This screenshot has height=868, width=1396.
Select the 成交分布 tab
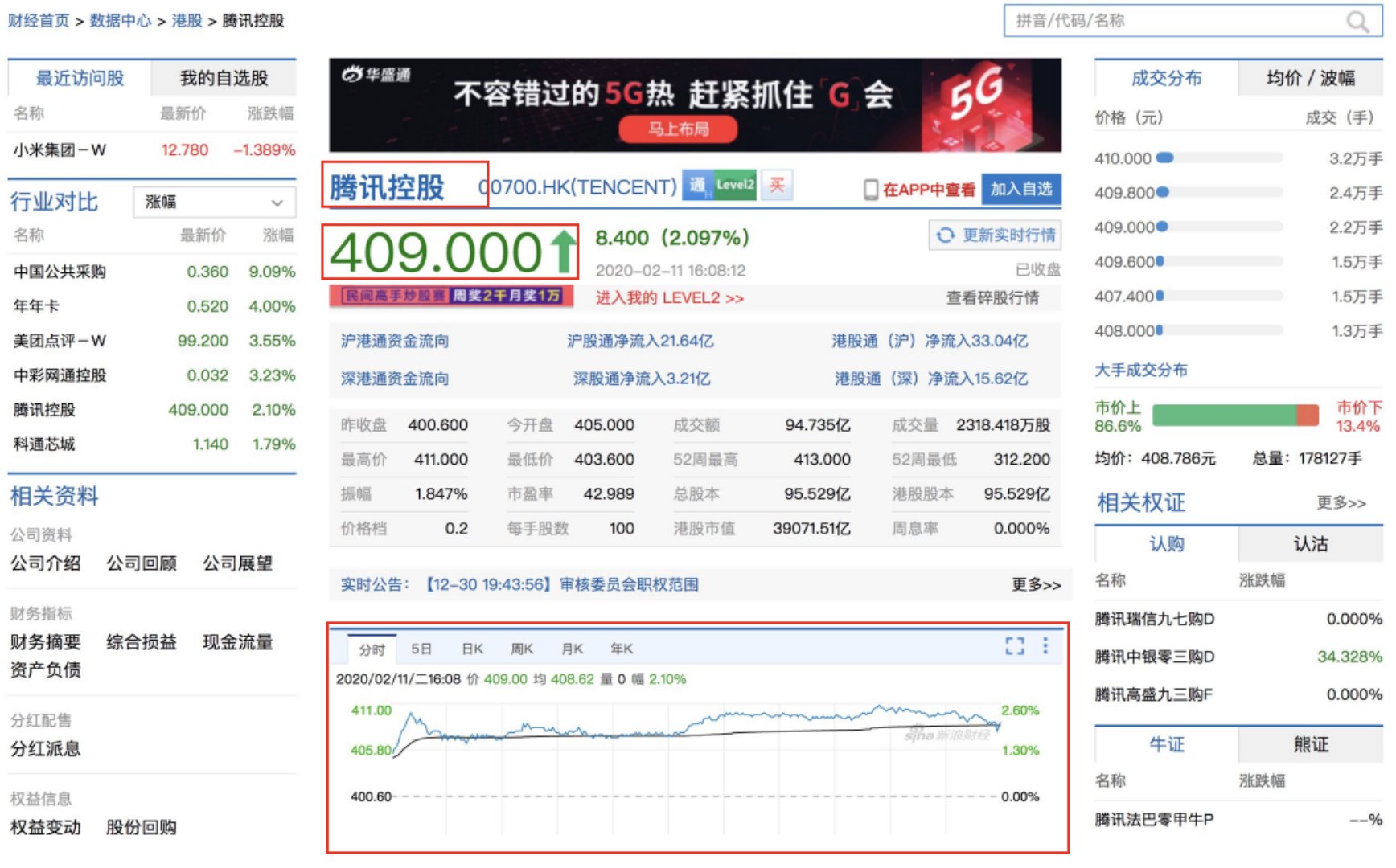pos(1166,78)
